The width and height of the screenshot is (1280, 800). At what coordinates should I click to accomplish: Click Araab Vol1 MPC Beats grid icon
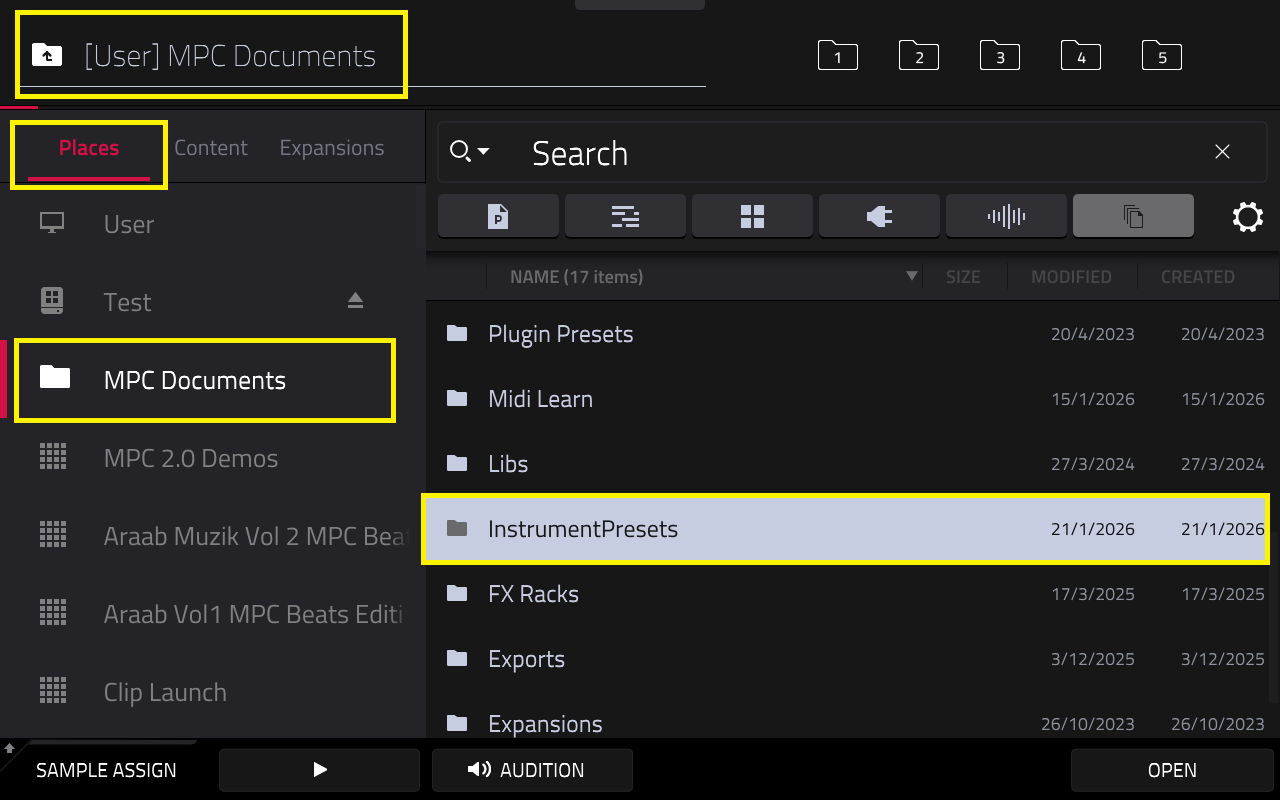(x=53, y=613)
